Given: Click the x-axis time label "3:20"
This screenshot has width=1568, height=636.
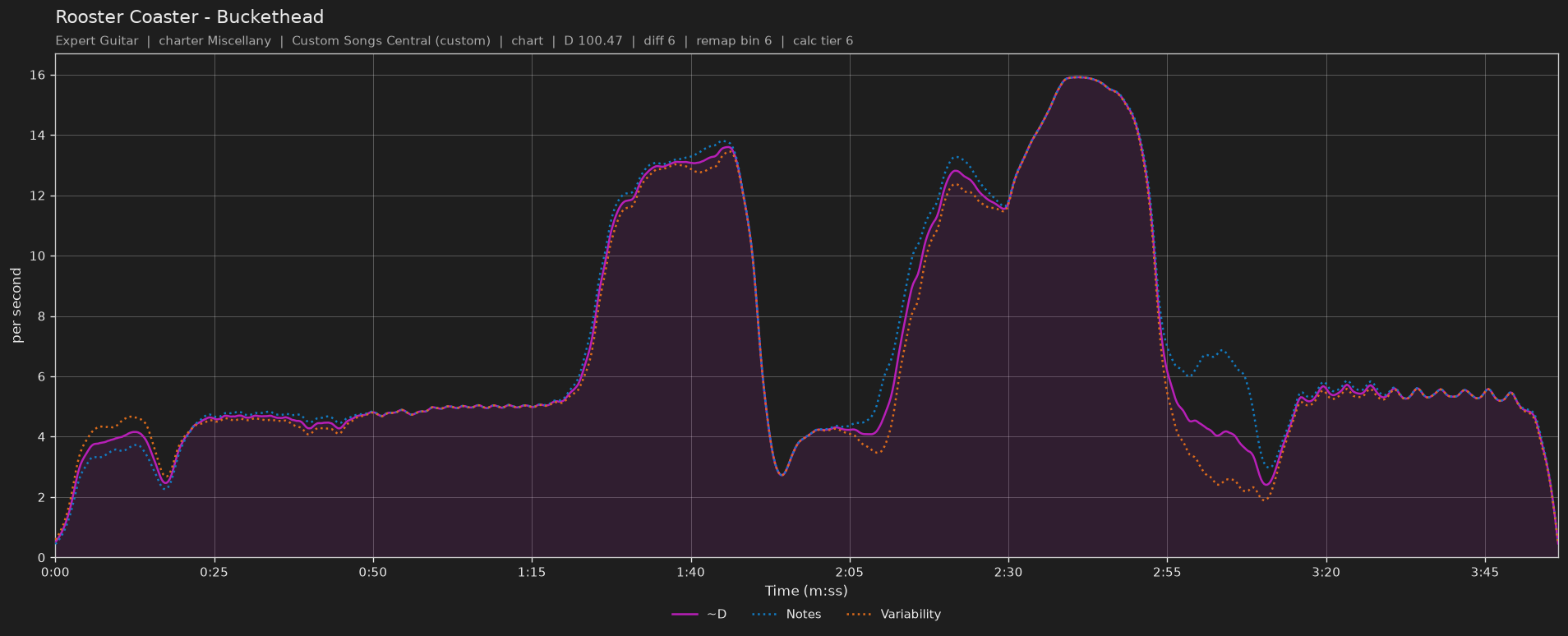Looking at the screenshot, I should (x=1326, y=573).
